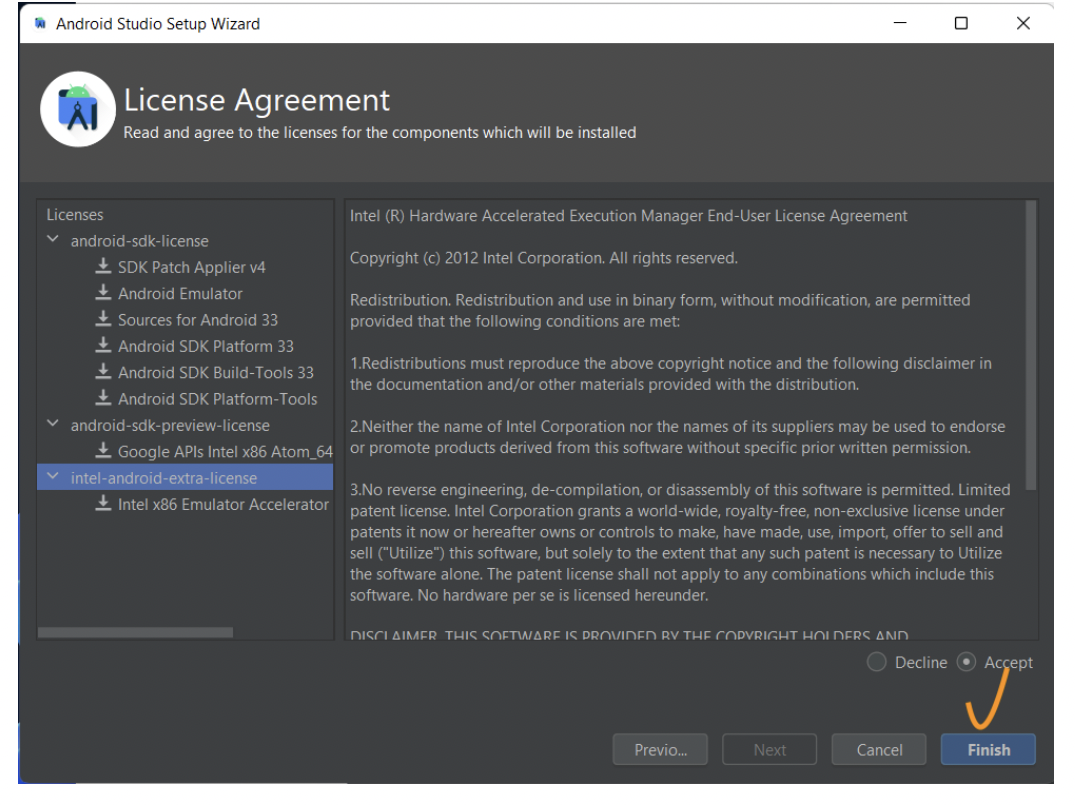Select the intel-android-extra-license tree node
1075x805 pixels.
tap(164, 478)
